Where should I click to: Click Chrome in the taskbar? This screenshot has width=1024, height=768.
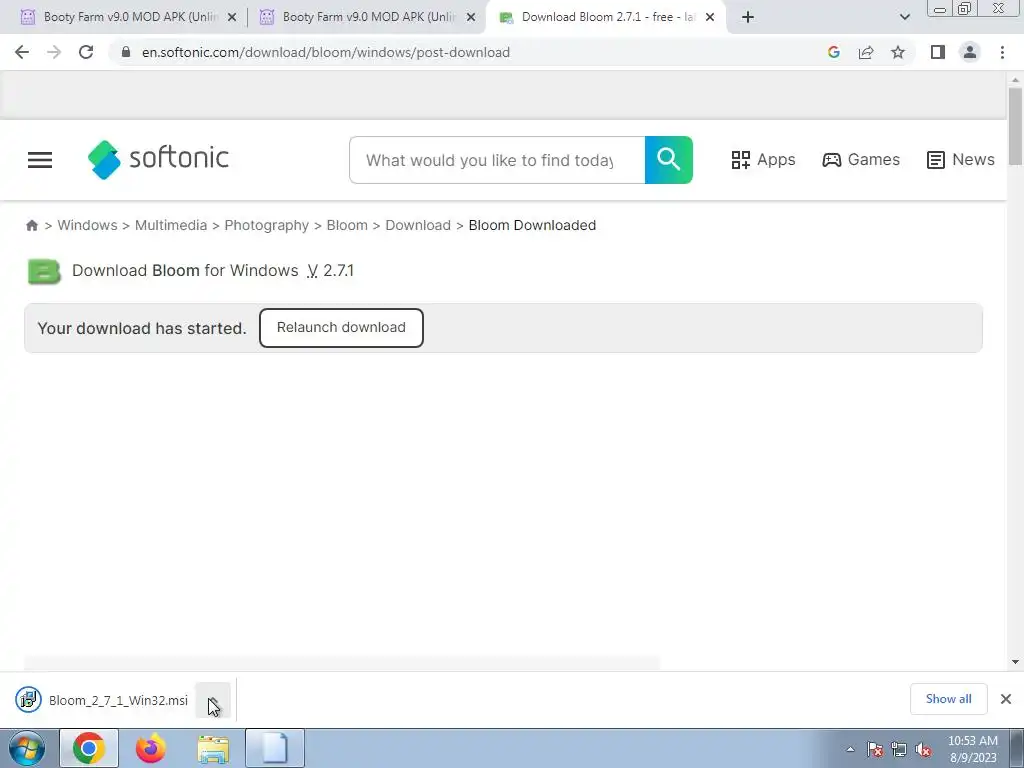click(89, 748)
